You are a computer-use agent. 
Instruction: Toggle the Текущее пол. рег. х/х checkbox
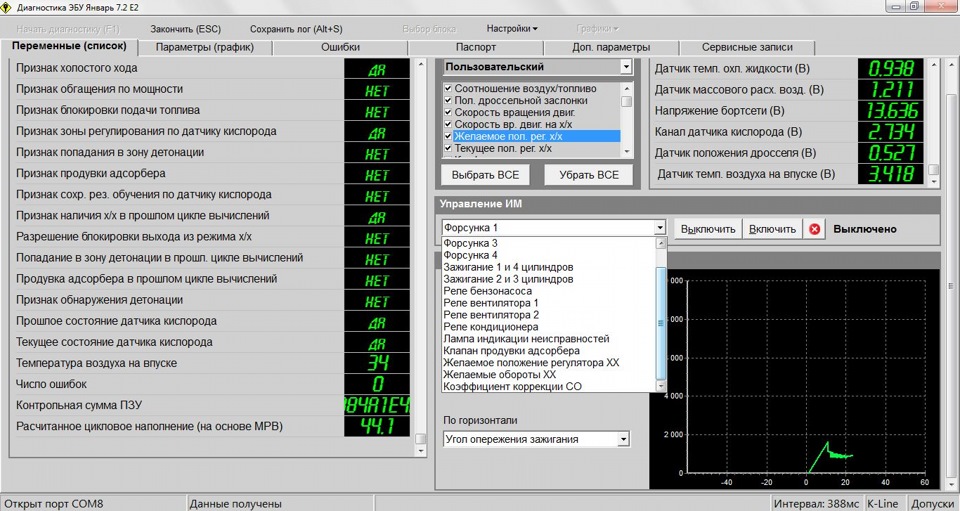448,148
